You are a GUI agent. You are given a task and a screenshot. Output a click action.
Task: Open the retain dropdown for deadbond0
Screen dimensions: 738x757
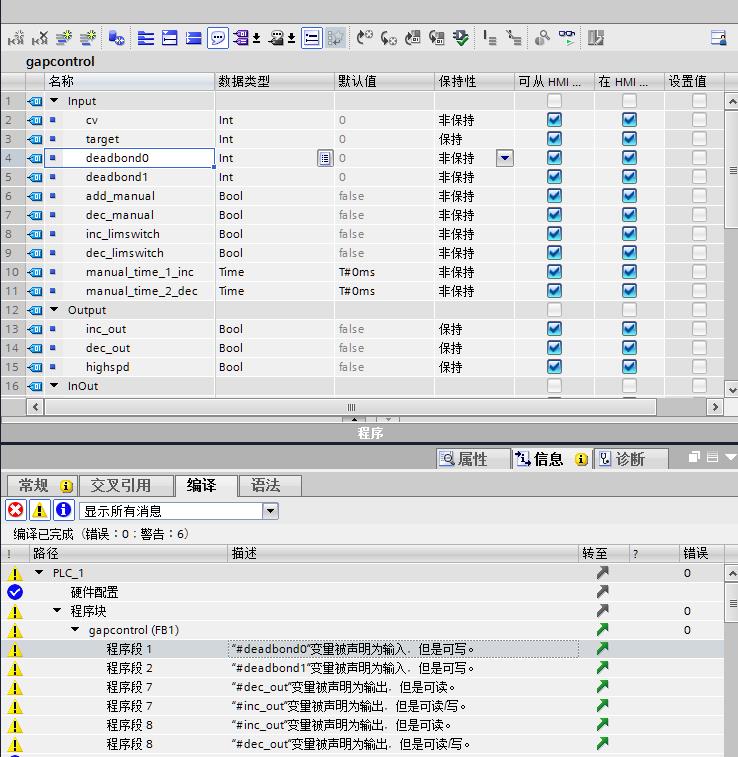(504, 158)
